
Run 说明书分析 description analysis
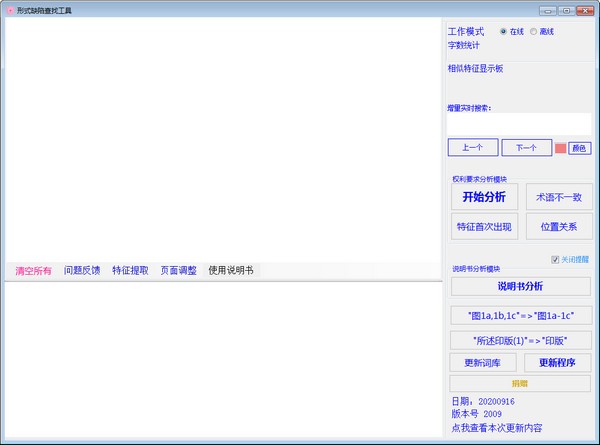[x=520, y=286]
